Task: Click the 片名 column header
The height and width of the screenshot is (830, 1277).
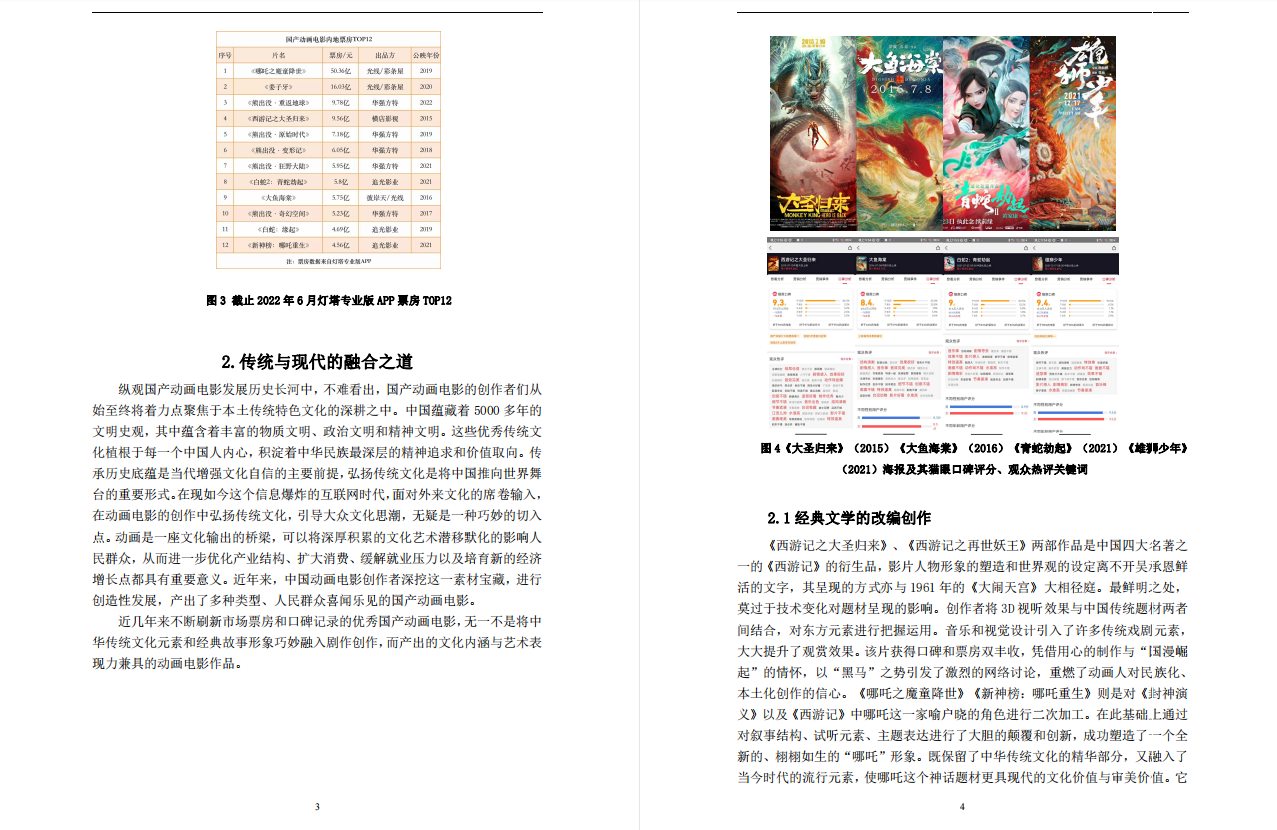Action: point(279,55)
